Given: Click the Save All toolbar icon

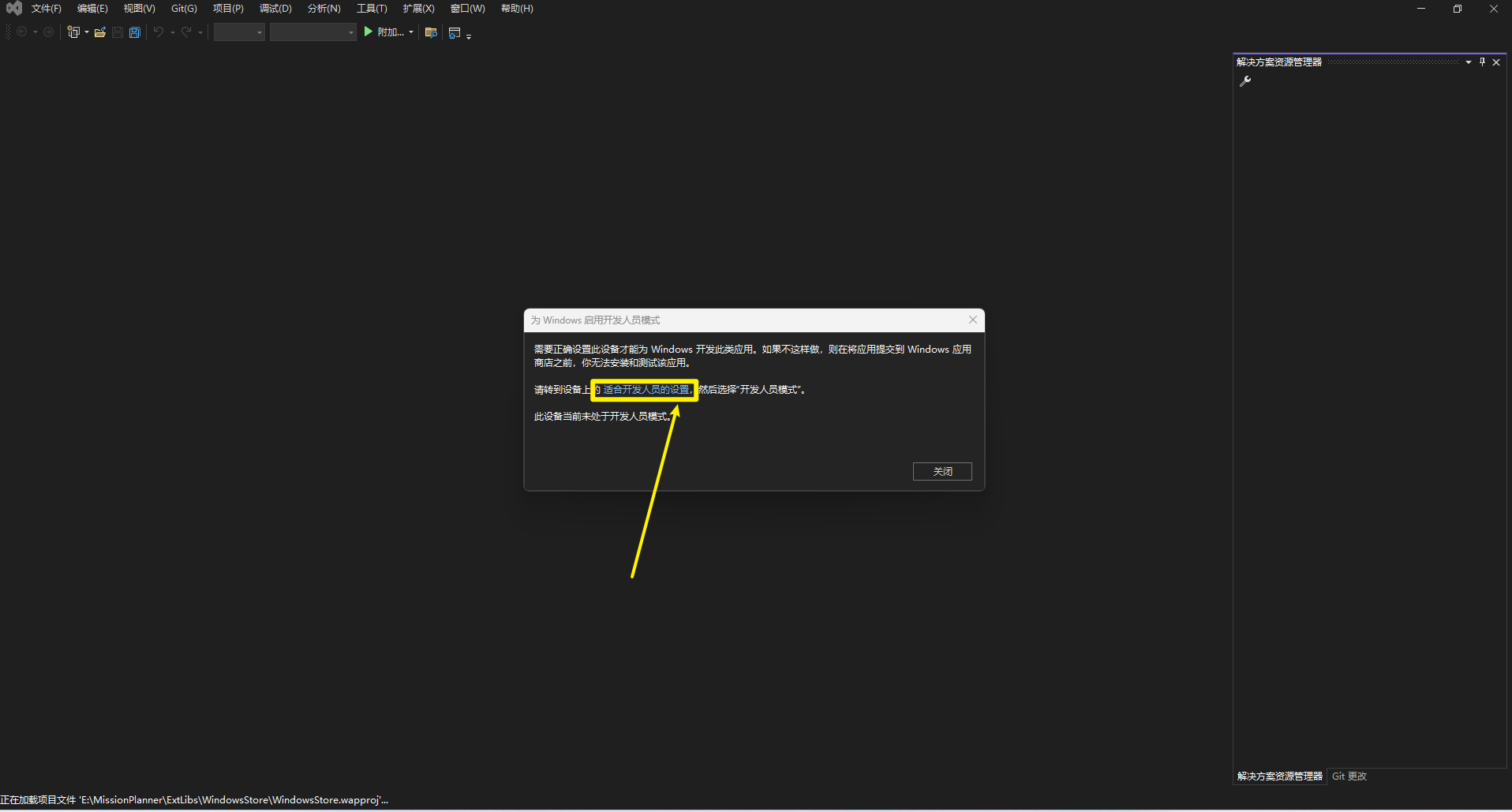Looking at the screenshot, I should (135, 32).
